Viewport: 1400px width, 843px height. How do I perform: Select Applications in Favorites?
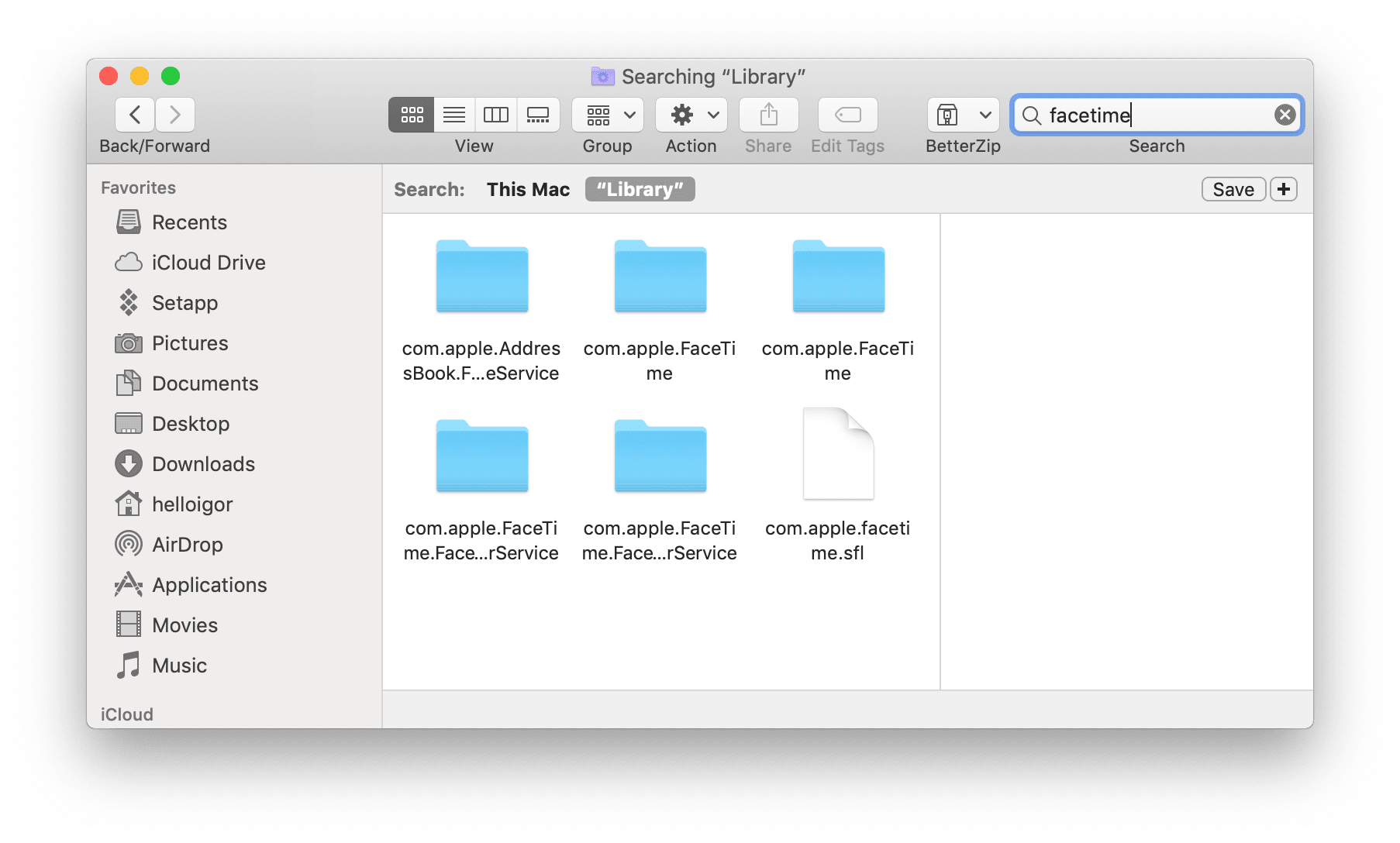coord(209,584)
